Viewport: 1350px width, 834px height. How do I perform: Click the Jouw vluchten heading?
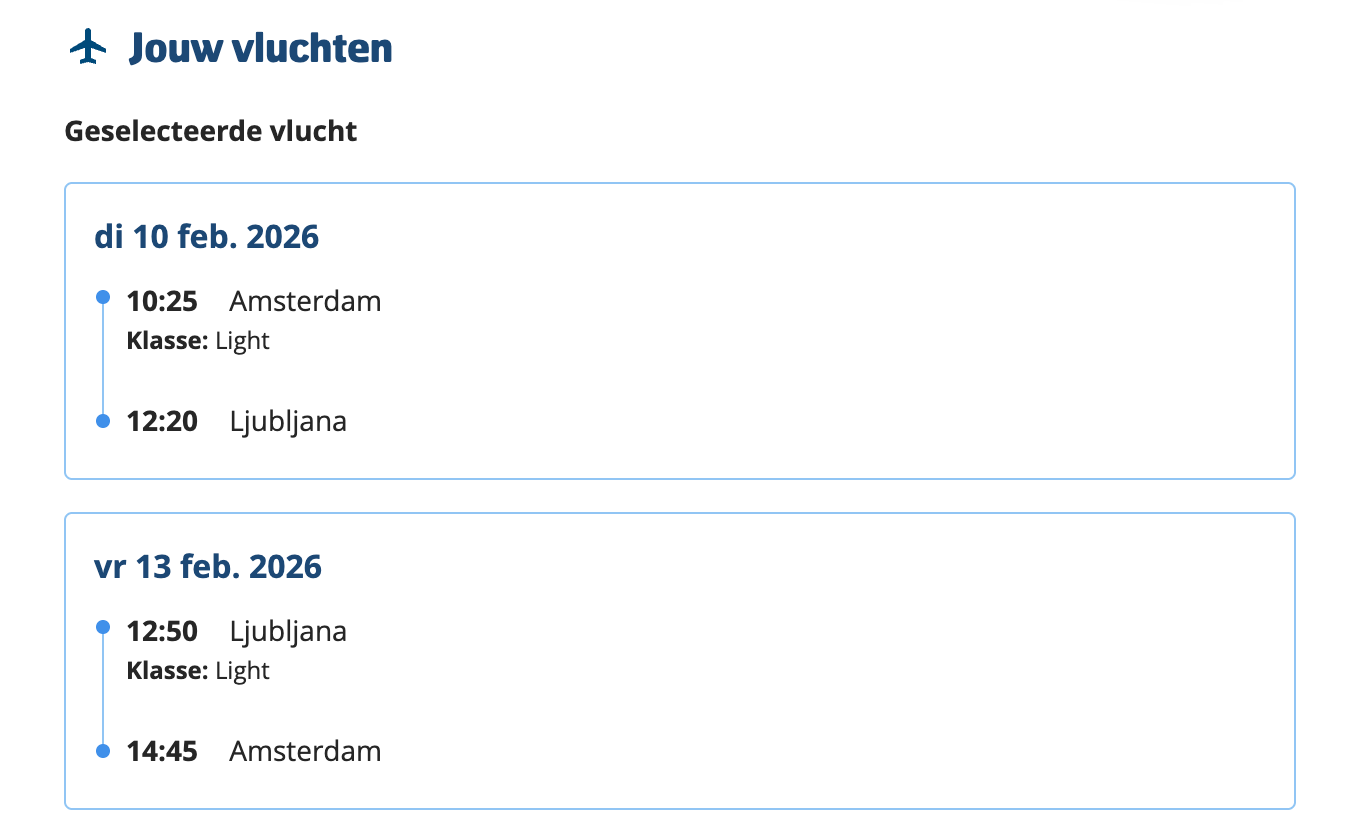click(x=260, y=47)
